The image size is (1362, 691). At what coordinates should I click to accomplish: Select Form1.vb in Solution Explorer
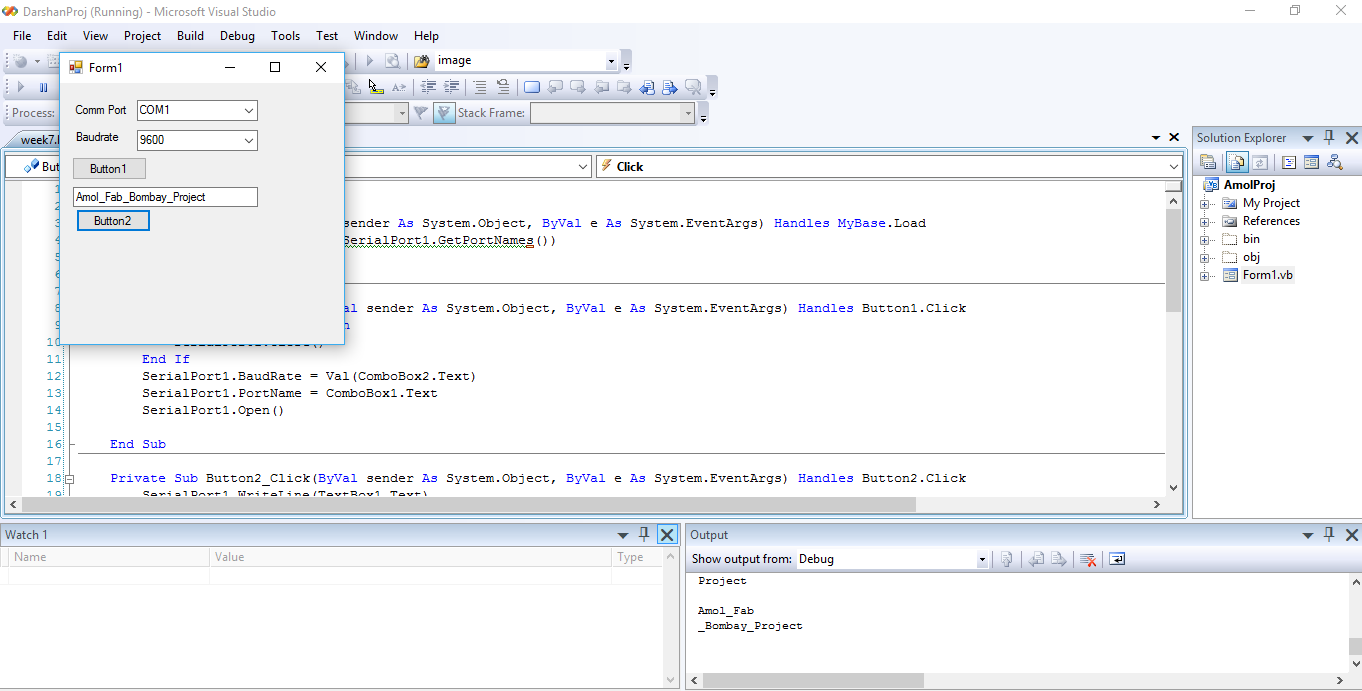pyautogui.click(x=1268, y=275)
